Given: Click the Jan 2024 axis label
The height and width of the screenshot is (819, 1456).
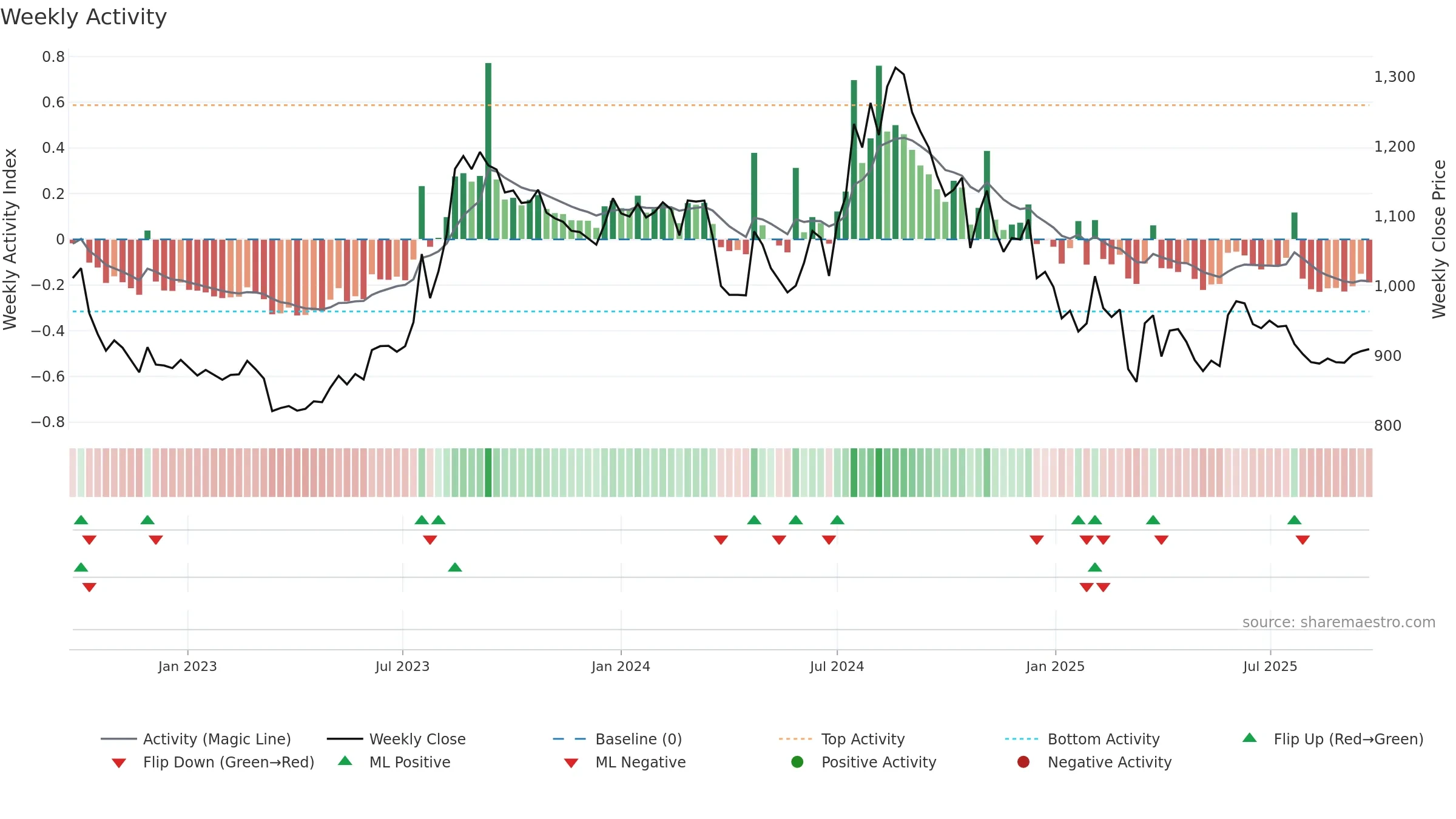Looking at the screenshot, I should click(x=621, y=666).
